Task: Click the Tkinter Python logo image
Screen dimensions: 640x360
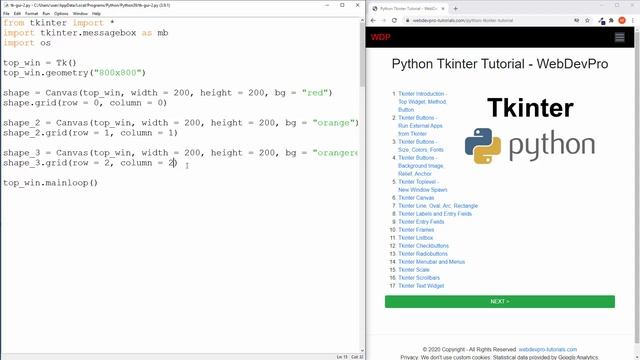Action: coord(530,131)
